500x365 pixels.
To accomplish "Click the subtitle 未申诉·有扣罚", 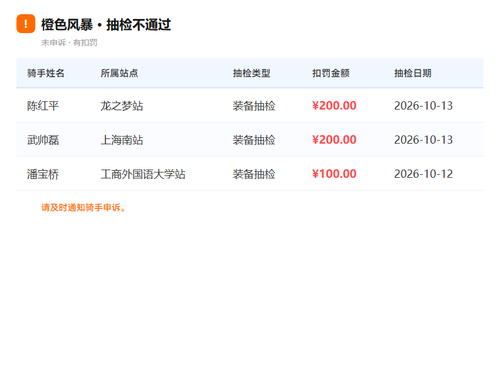I will coord(69,43).
